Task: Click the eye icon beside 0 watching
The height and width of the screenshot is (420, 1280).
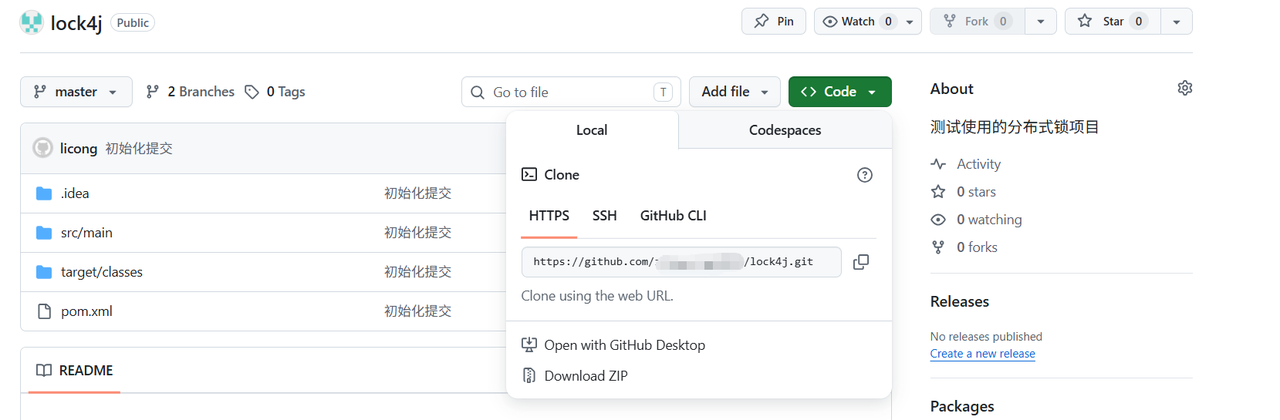Action: [938, 219]
